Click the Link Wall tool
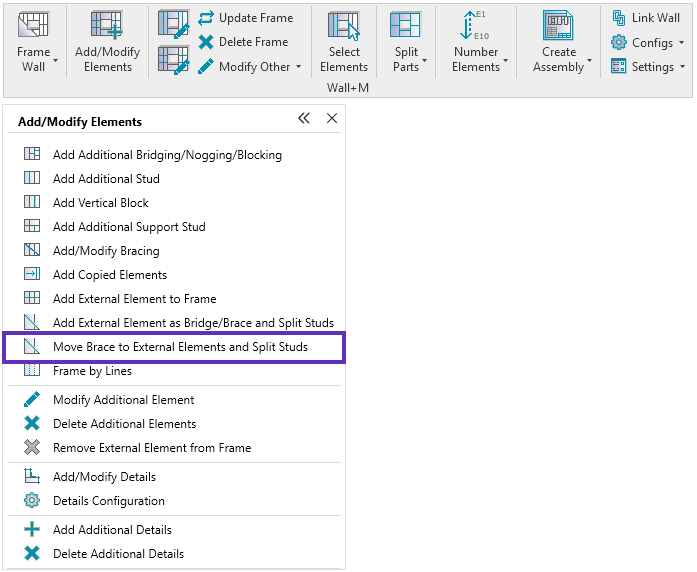The image size is (697, 572). [x=645, y=18]
